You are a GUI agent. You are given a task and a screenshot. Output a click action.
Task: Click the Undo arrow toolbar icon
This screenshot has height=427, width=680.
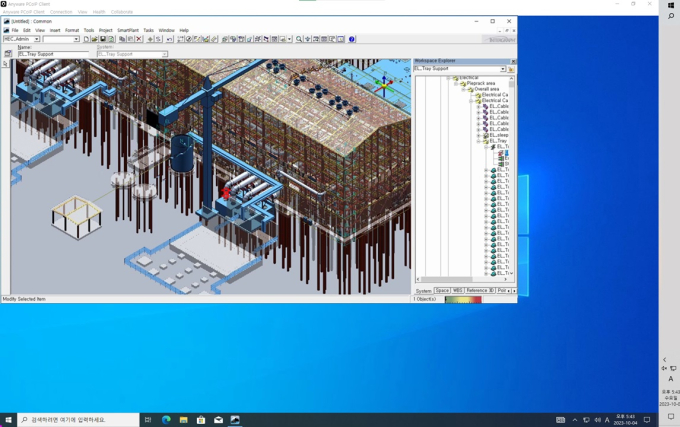pos(169,39)
